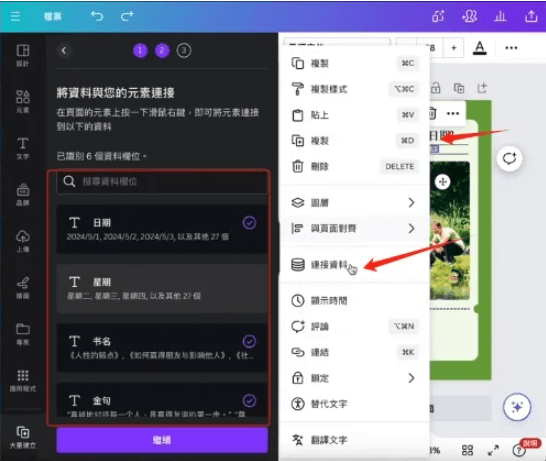Click the purple 繼續 (Continue) button
The width and height of the screenshot is (546, 461).
click(162, 440)
